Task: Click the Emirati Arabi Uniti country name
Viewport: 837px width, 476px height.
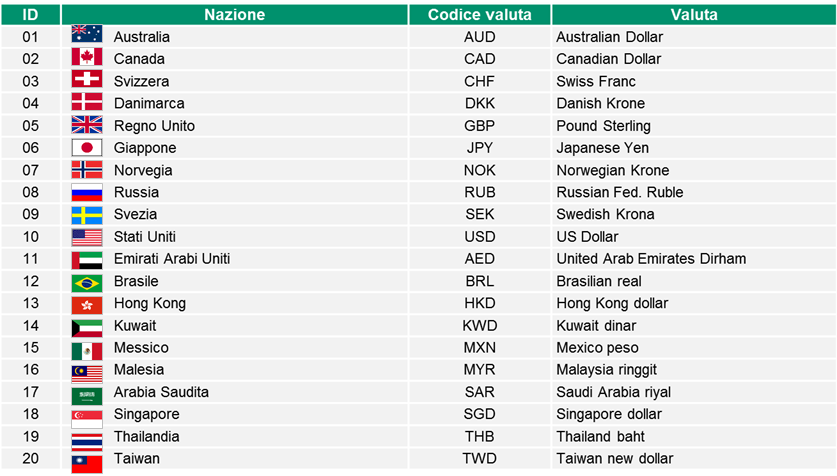Action: click(172, 259)
